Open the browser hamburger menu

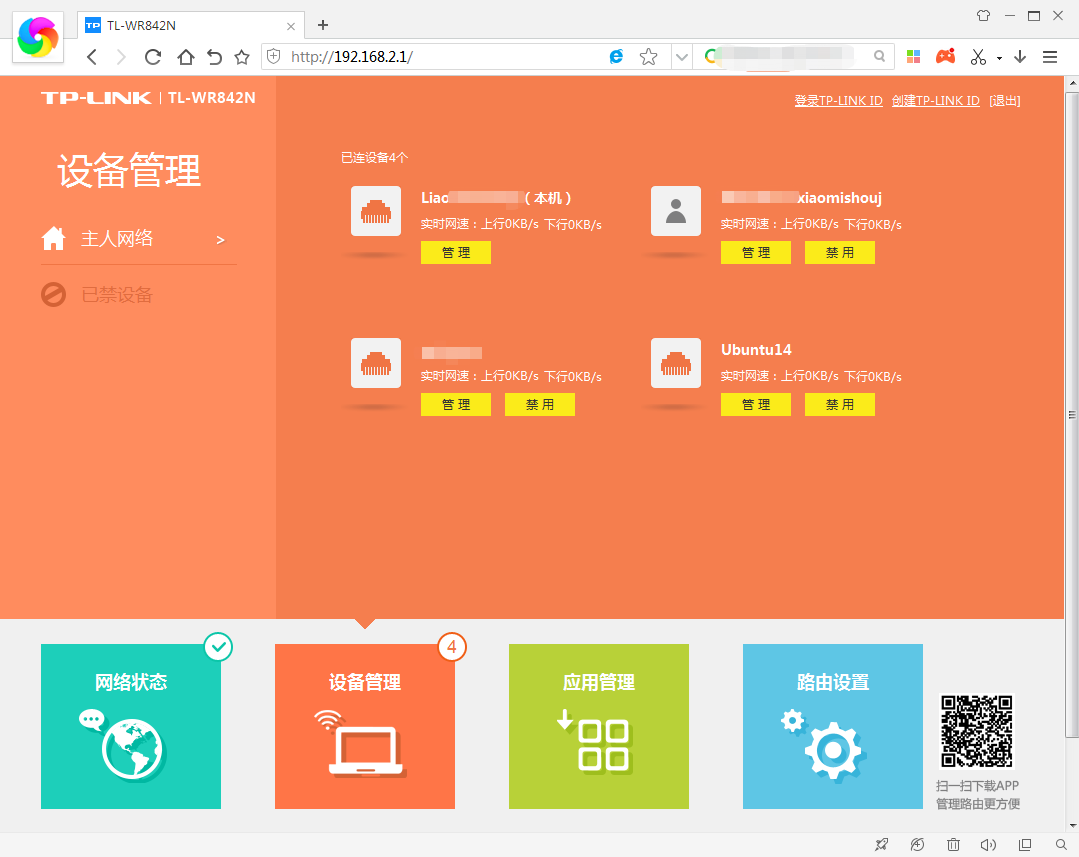tap(1050, 57)
